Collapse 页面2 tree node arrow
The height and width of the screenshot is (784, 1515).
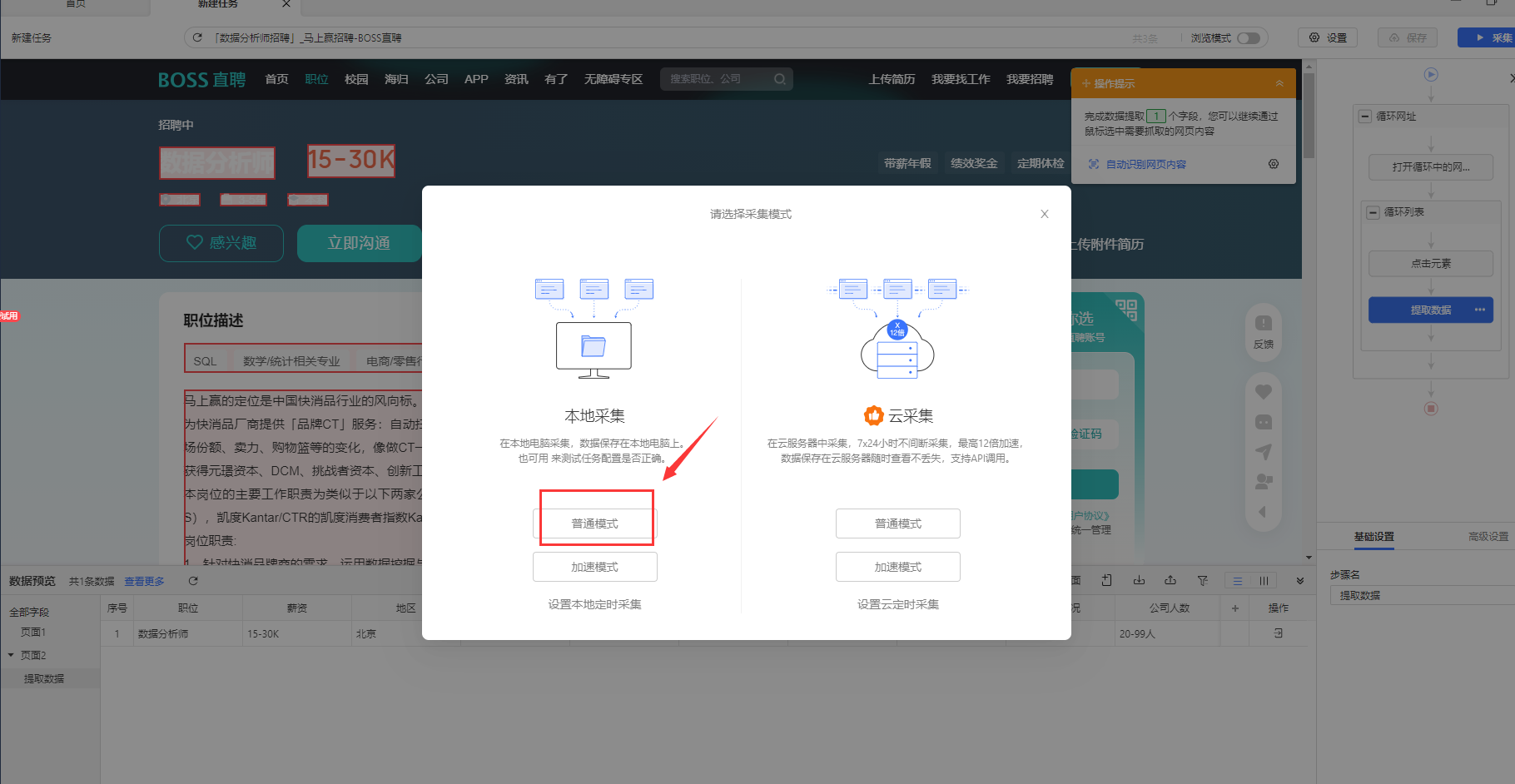pyautogui.click(x=11, y=655)
